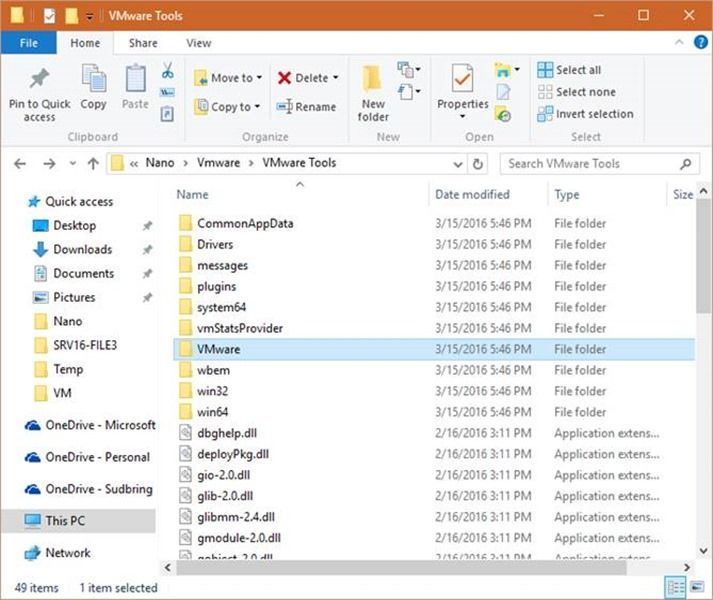Select the vmStatsProvider folder

pos(434,328)
